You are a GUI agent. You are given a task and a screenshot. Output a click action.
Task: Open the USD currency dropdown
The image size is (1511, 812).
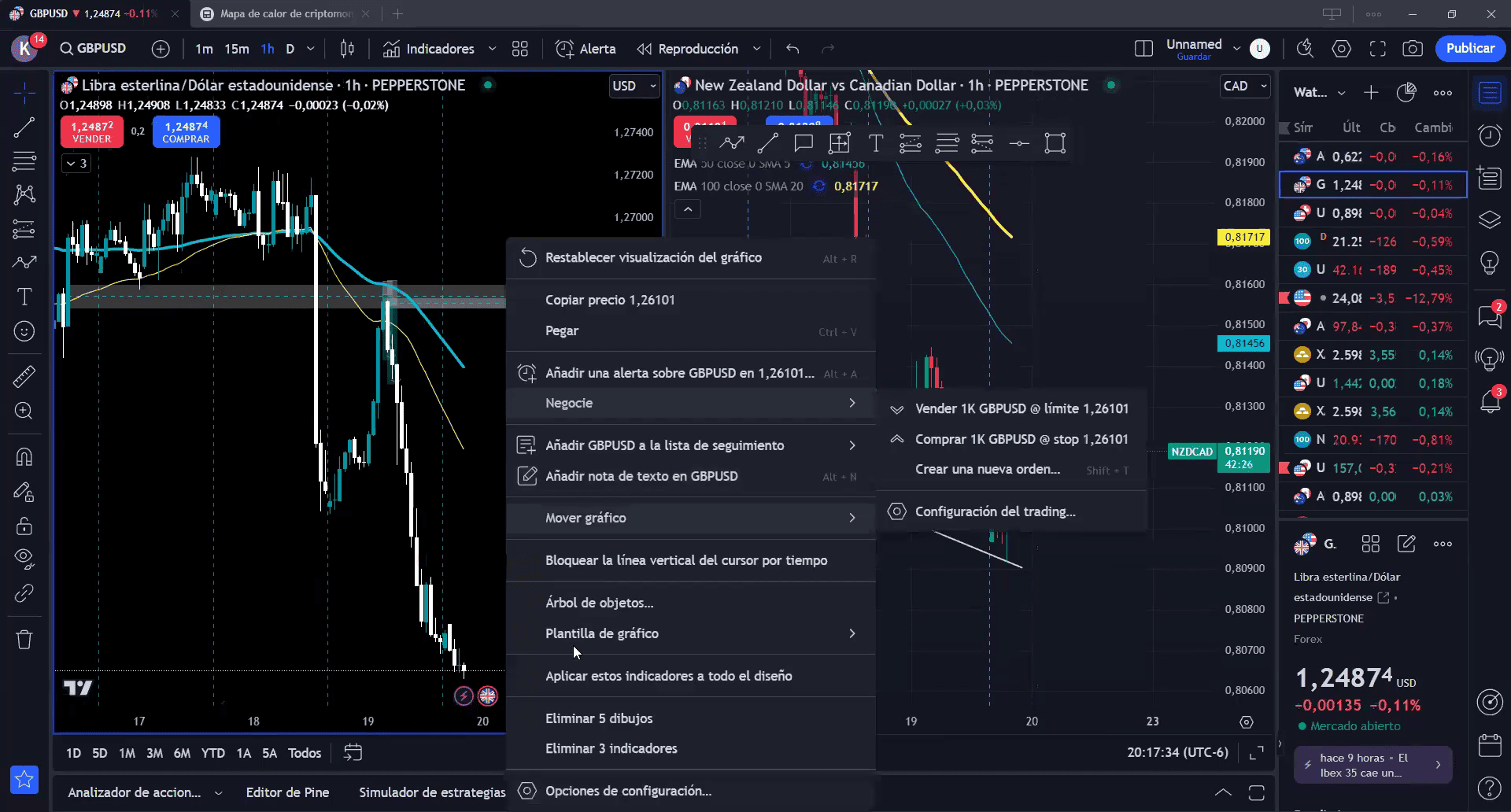pos(634,86)
